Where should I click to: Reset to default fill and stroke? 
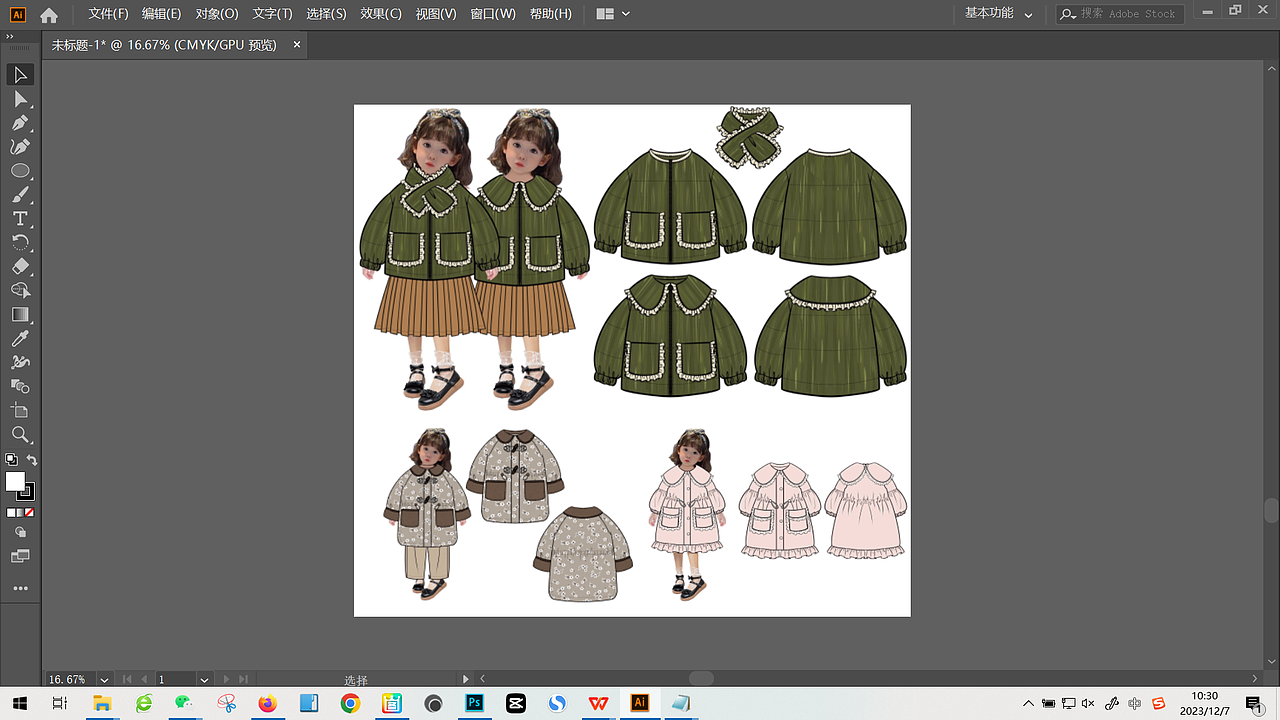11,460
